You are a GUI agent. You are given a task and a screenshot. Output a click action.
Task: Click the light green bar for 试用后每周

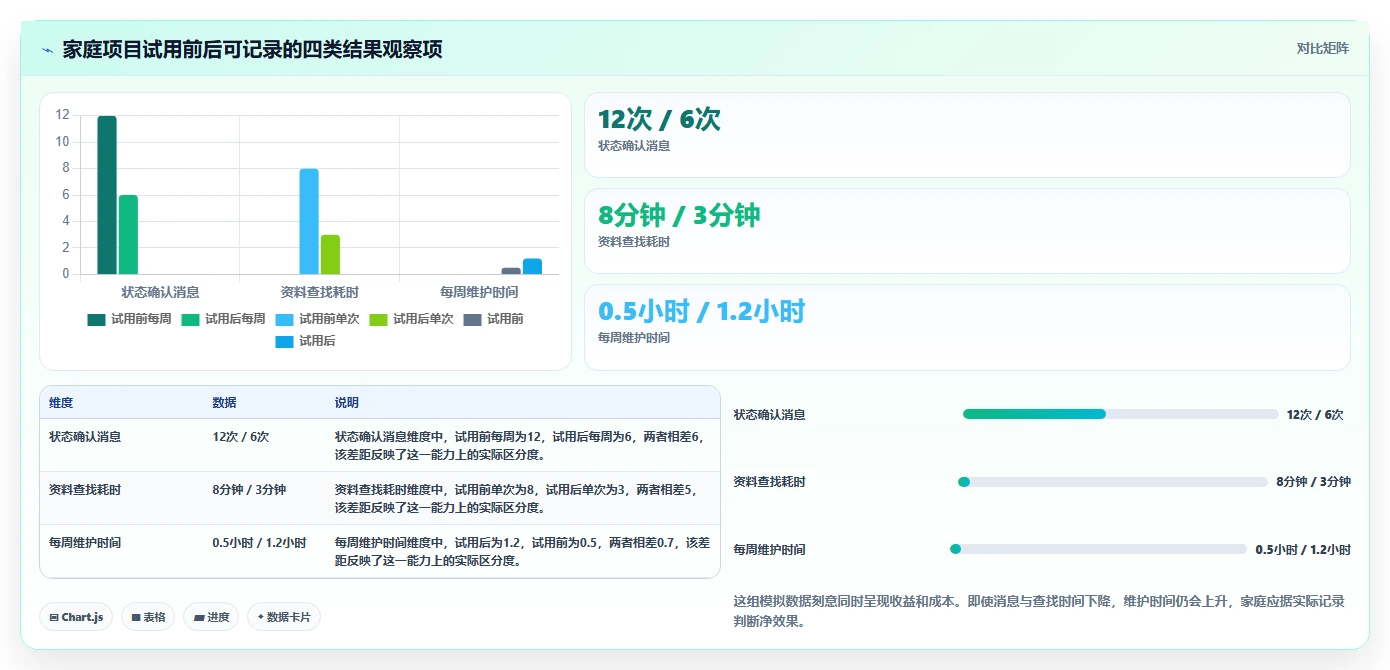click(128, 235)
